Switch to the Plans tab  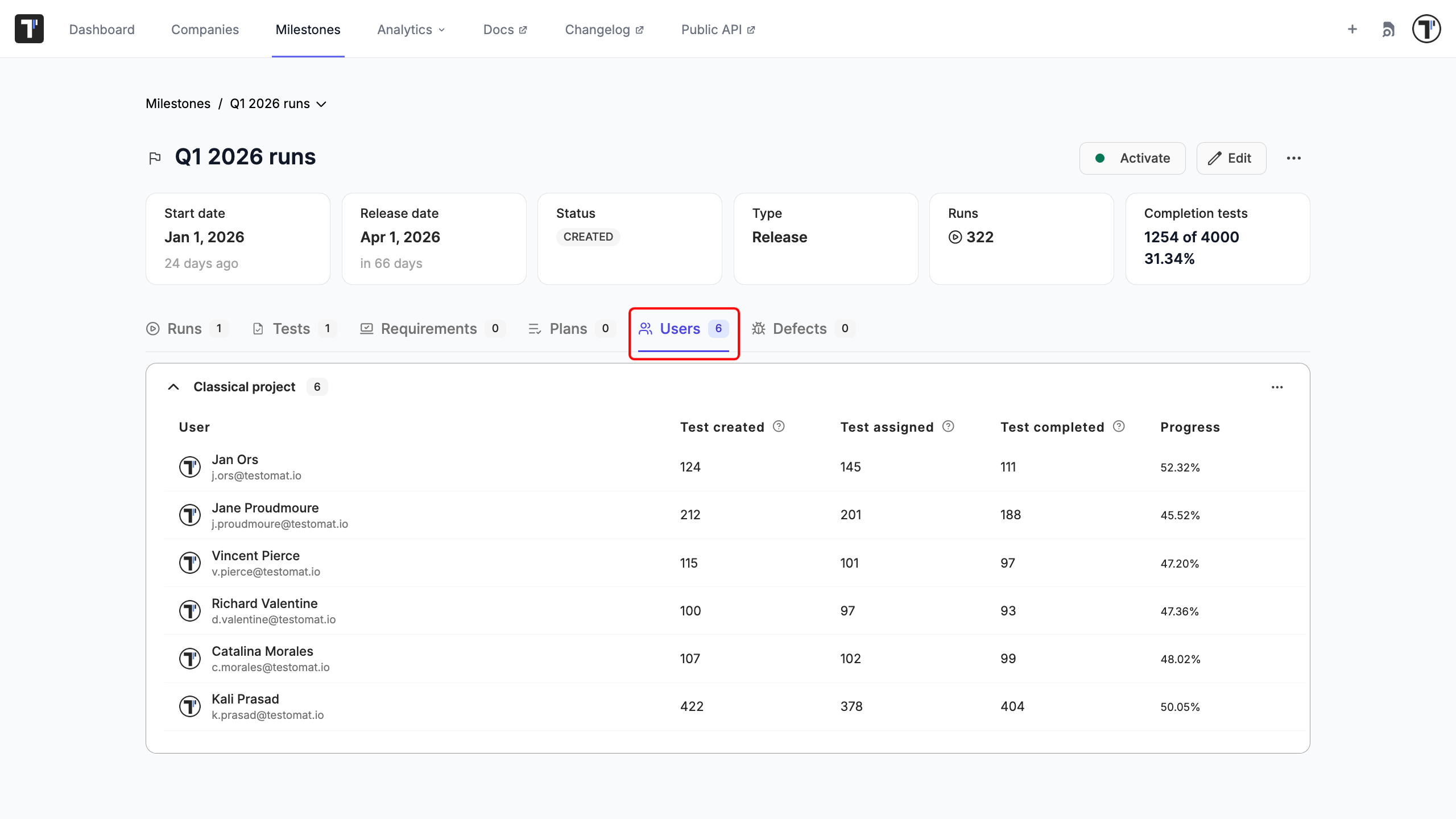click(572, 329)
